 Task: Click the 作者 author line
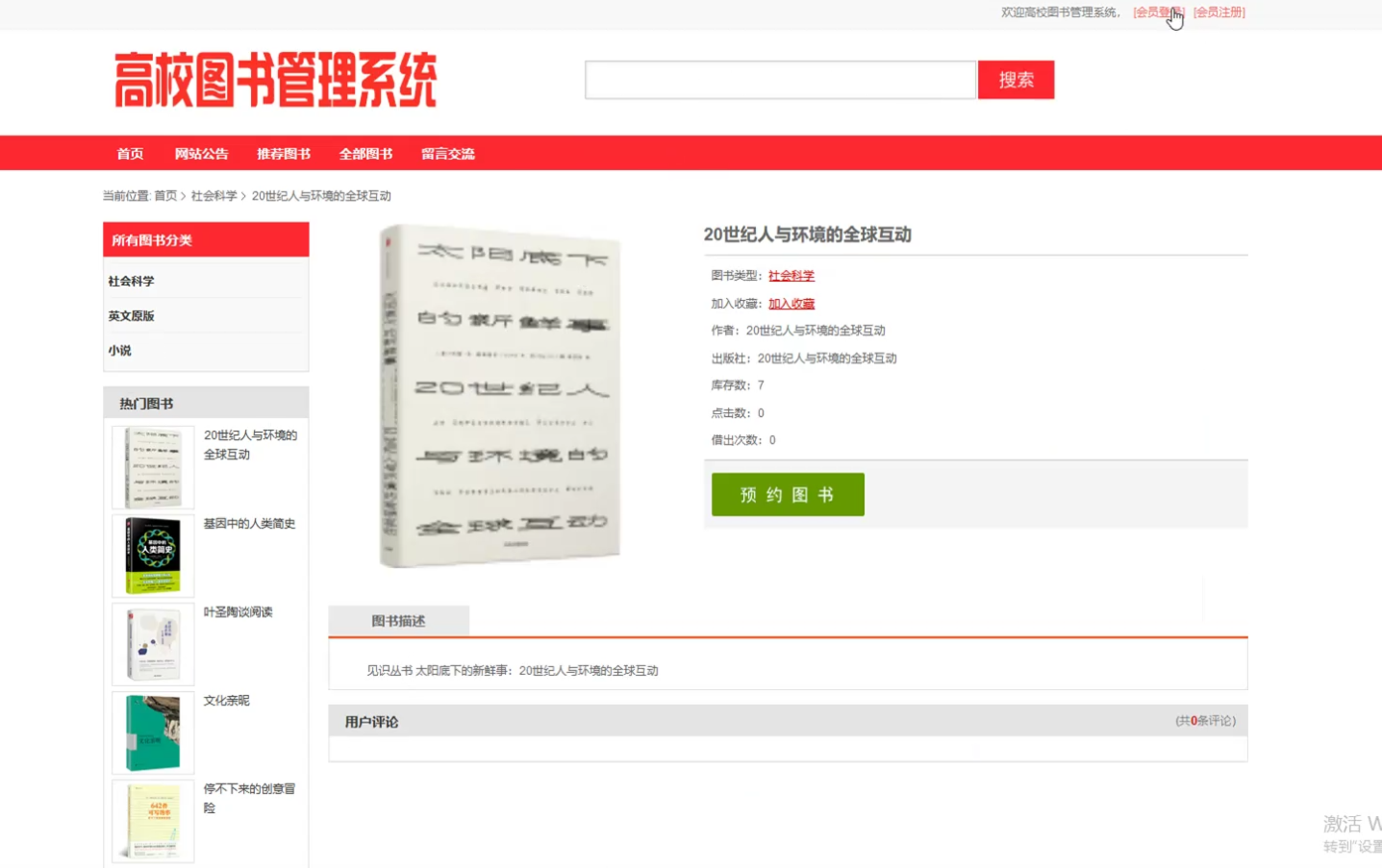tap(798, 331)
